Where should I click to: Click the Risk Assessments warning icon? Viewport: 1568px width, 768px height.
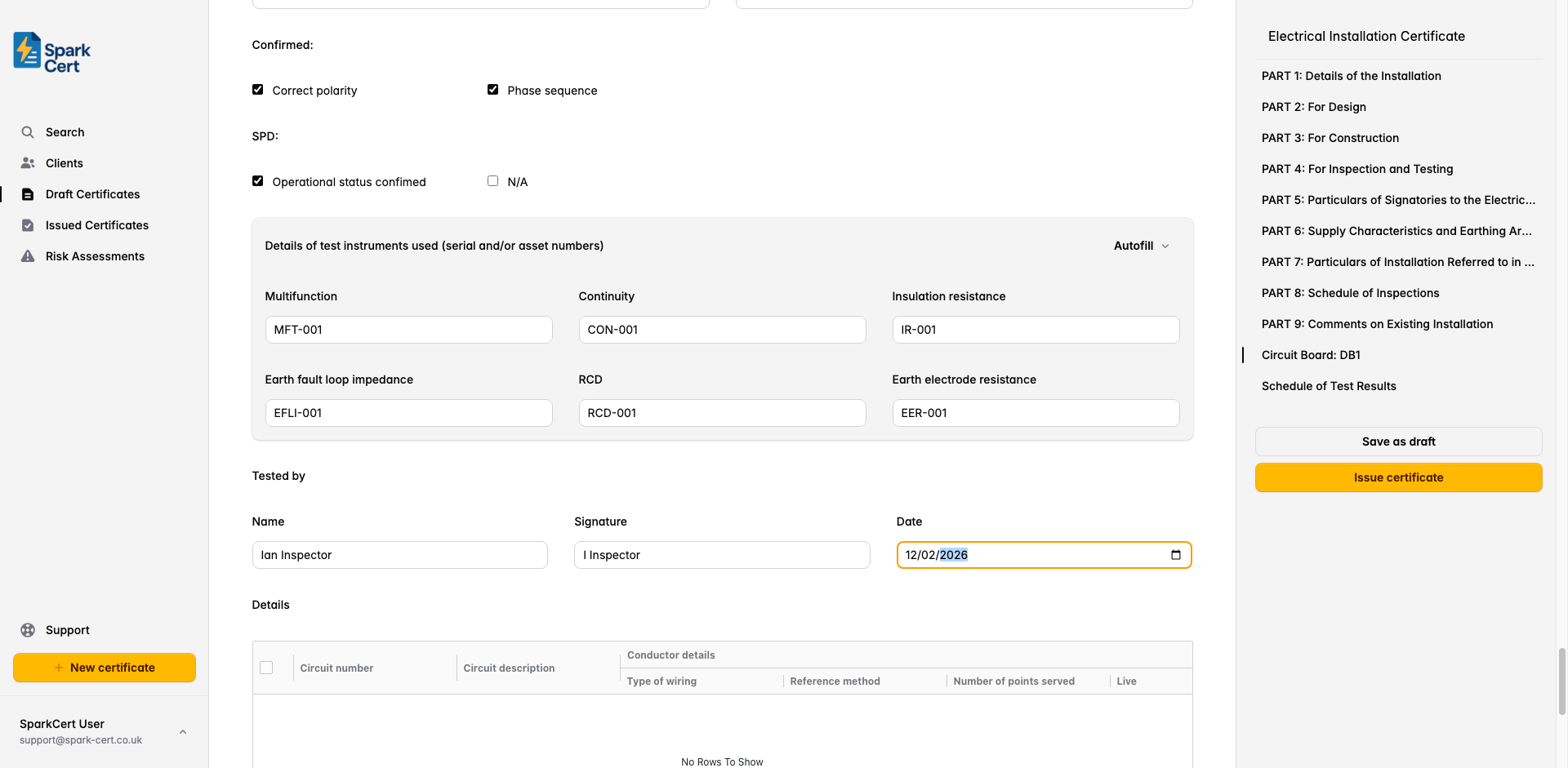click(x=28, y=256)
